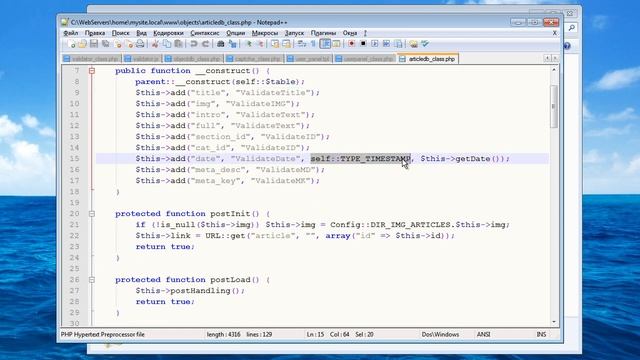
Task: Collapse the postInit function fold marker
Action: (x=92, y=214)
